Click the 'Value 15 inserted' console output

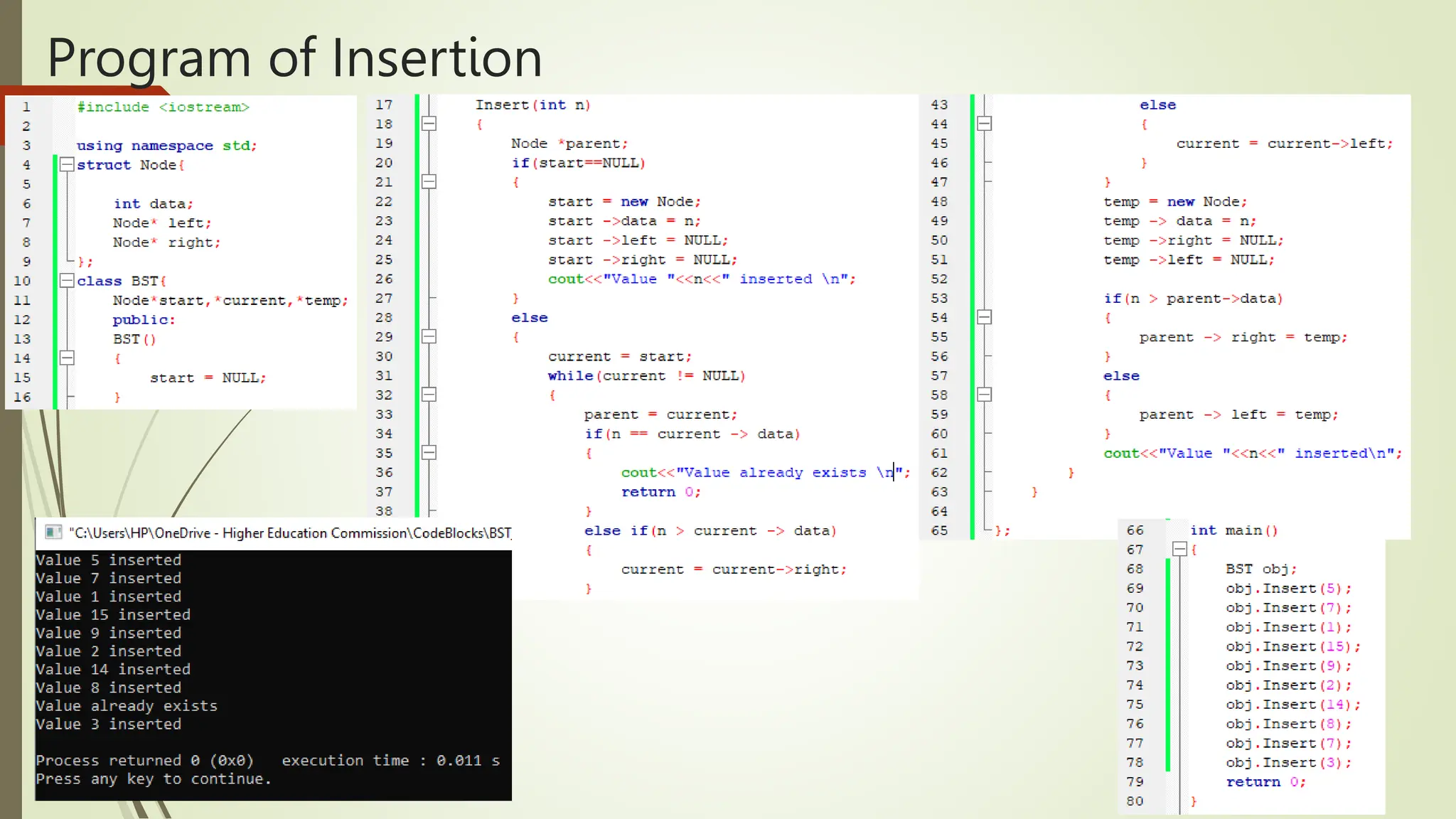tap(113, 615)
